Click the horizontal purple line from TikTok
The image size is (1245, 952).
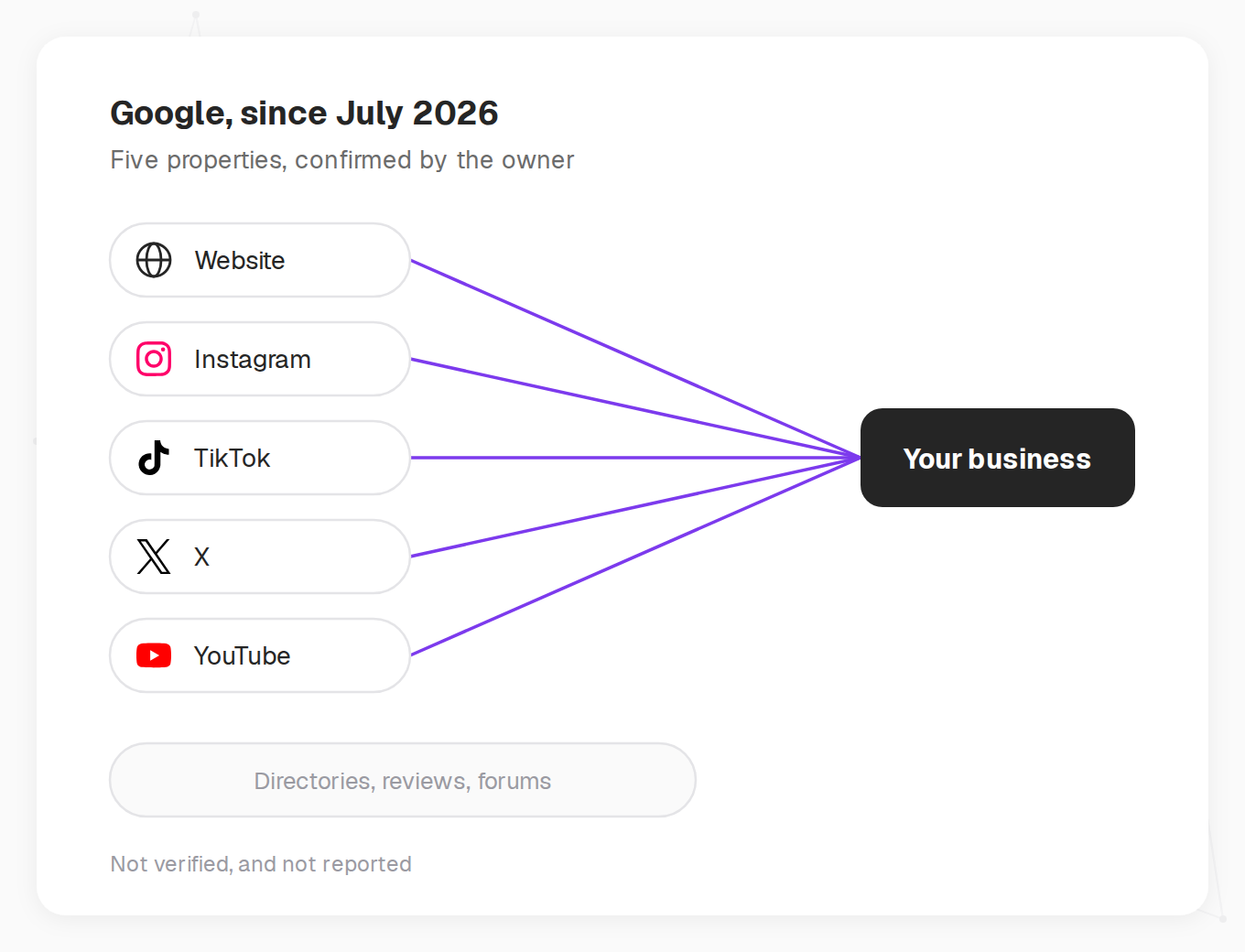[x=635, y=458]
